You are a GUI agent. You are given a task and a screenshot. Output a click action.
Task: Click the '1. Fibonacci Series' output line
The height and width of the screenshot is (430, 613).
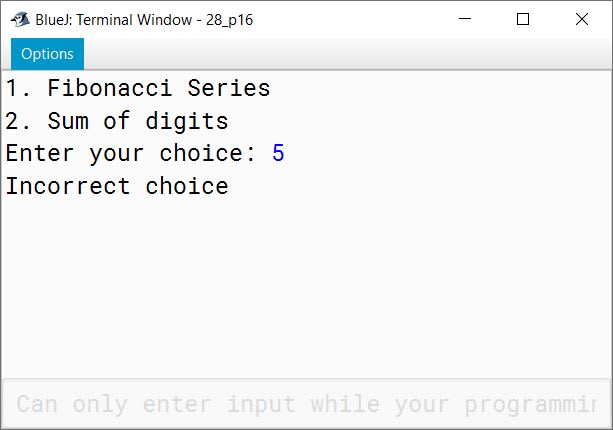point(138,88)
